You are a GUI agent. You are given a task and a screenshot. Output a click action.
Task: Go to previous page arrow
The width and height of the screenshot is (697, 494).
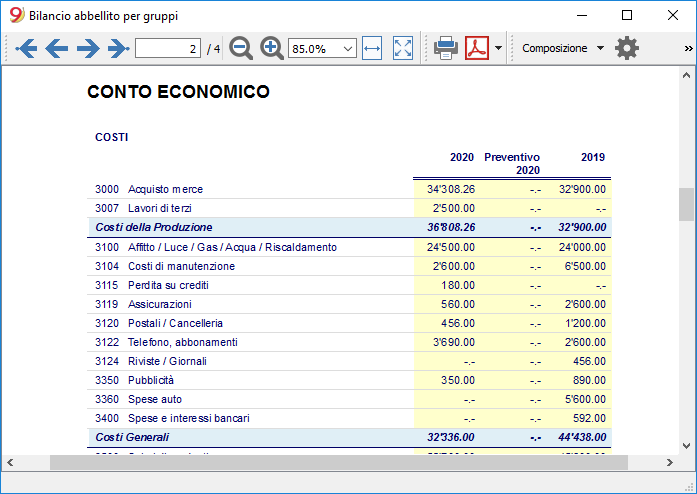point(56,48)
